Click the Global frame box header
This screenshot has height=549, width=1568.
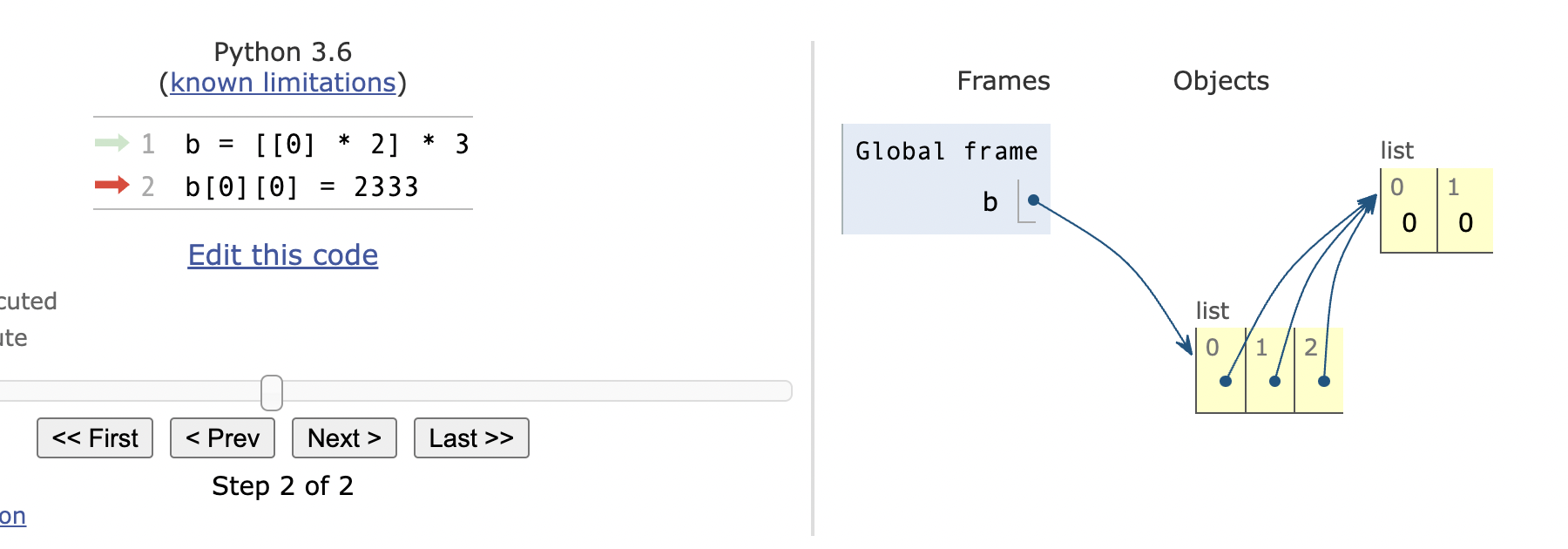click(946, 152)
